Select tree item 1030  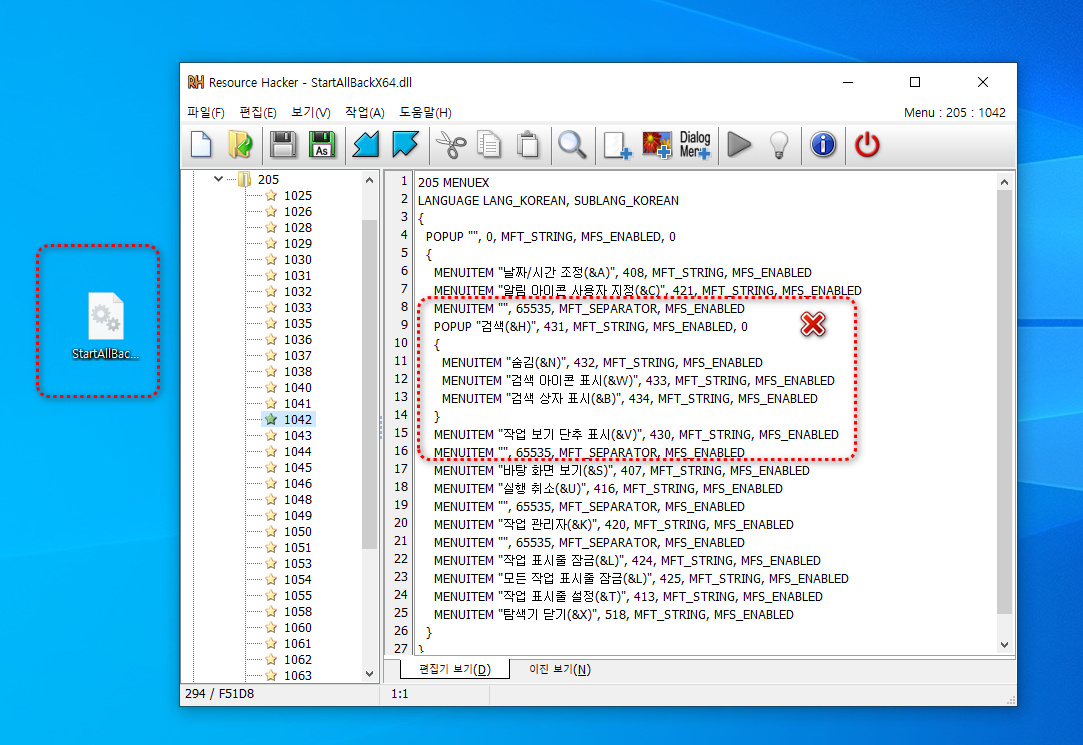pyautogui.click(x=298, y=260)
